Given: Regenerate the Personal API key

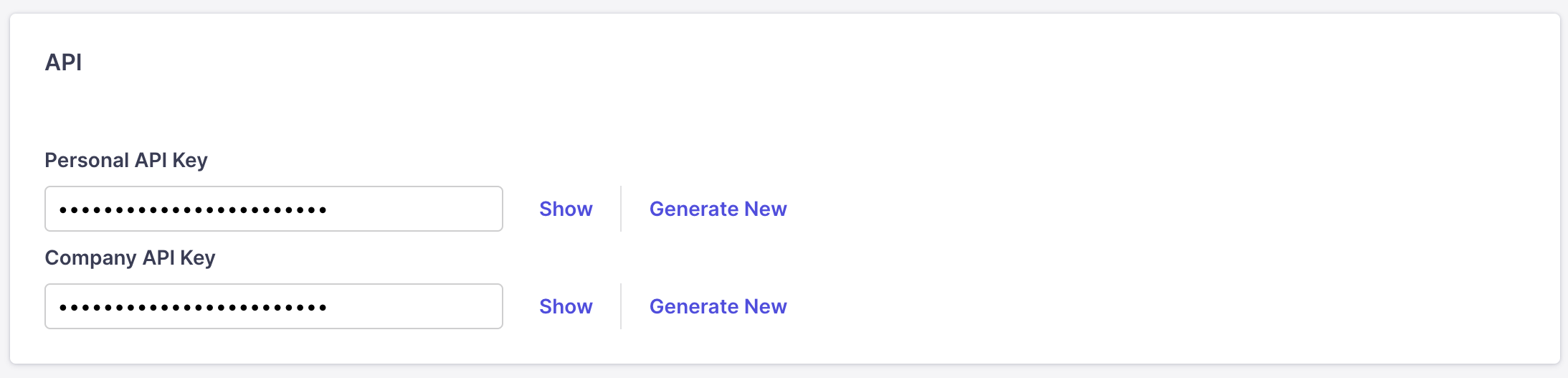Looking at the screenshot, I should point(718,209).
